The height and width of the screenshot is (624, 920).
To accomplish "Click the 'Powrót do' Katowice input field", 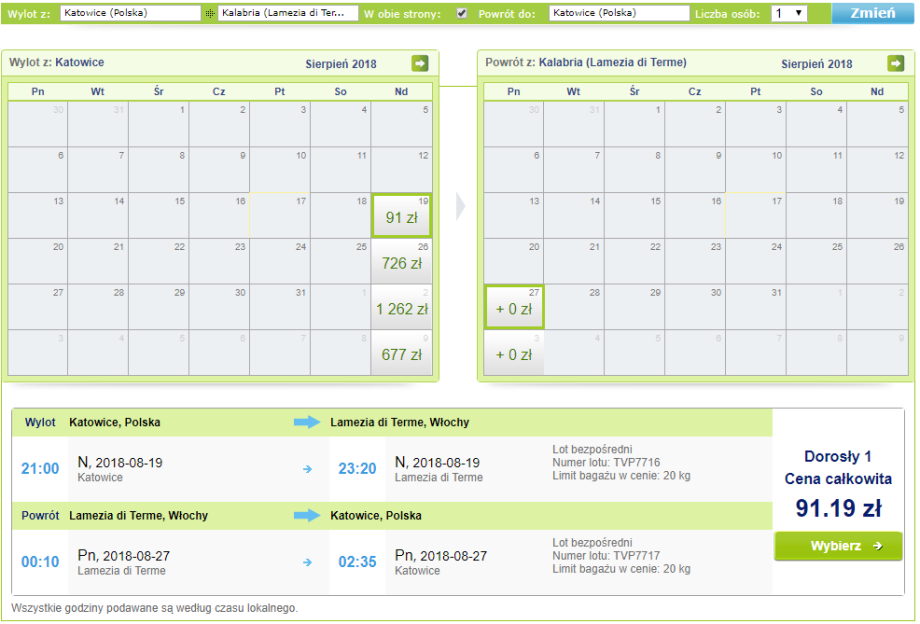I will (619, 14).
